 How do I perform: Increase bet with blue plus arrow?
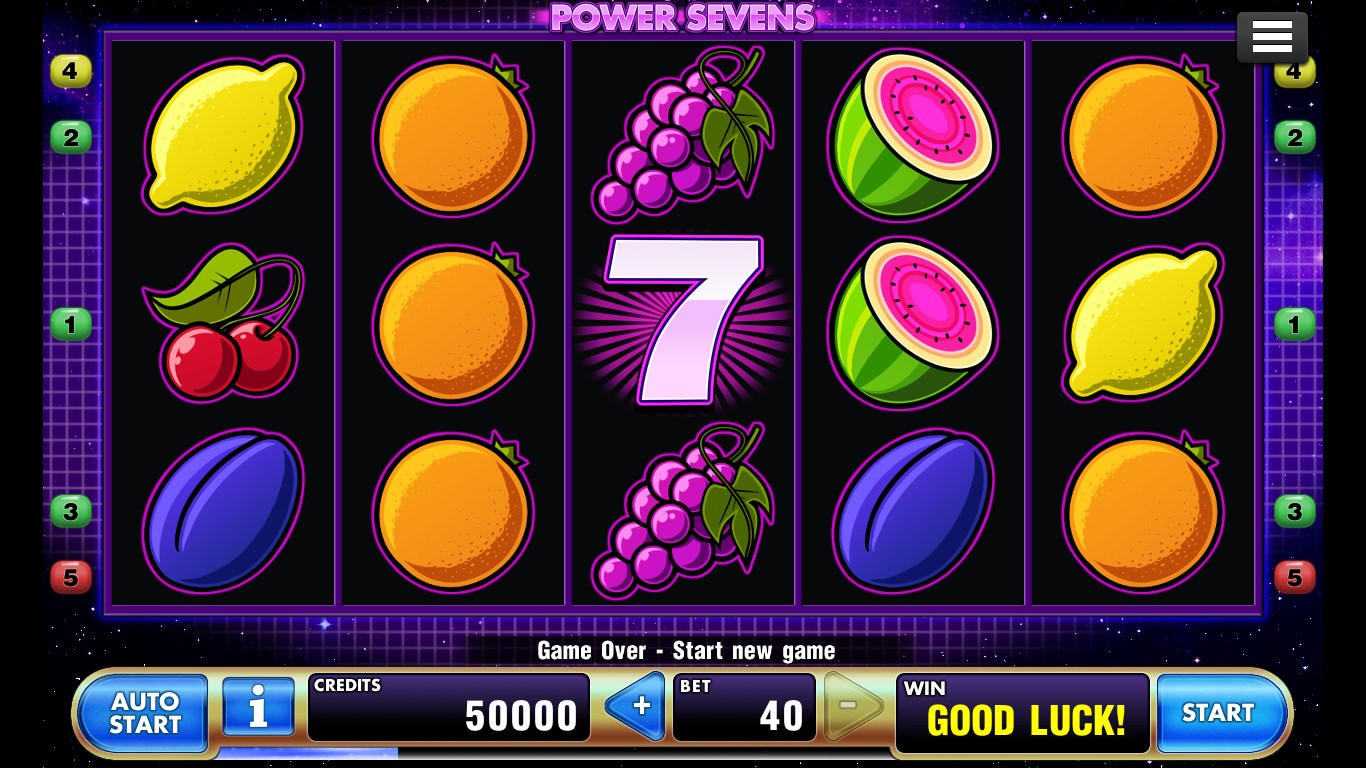[x=636, y=706]
